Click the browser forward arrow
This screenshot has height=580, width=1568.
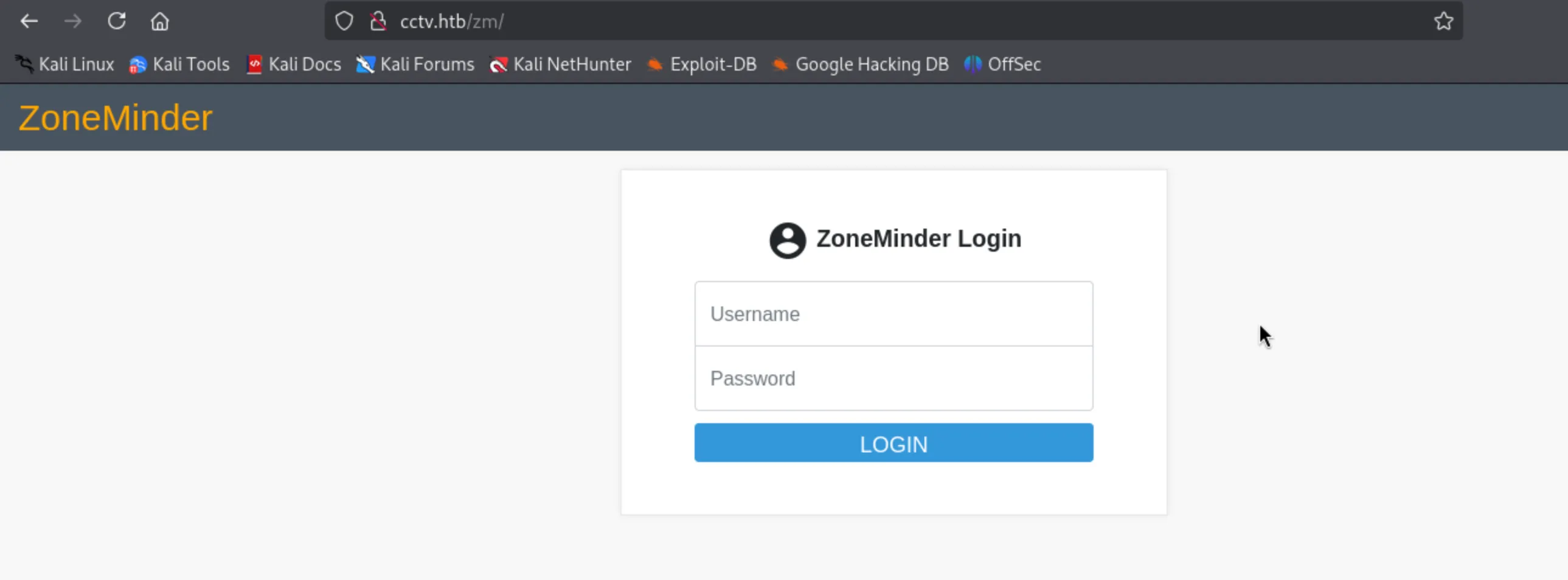(72, 22)
